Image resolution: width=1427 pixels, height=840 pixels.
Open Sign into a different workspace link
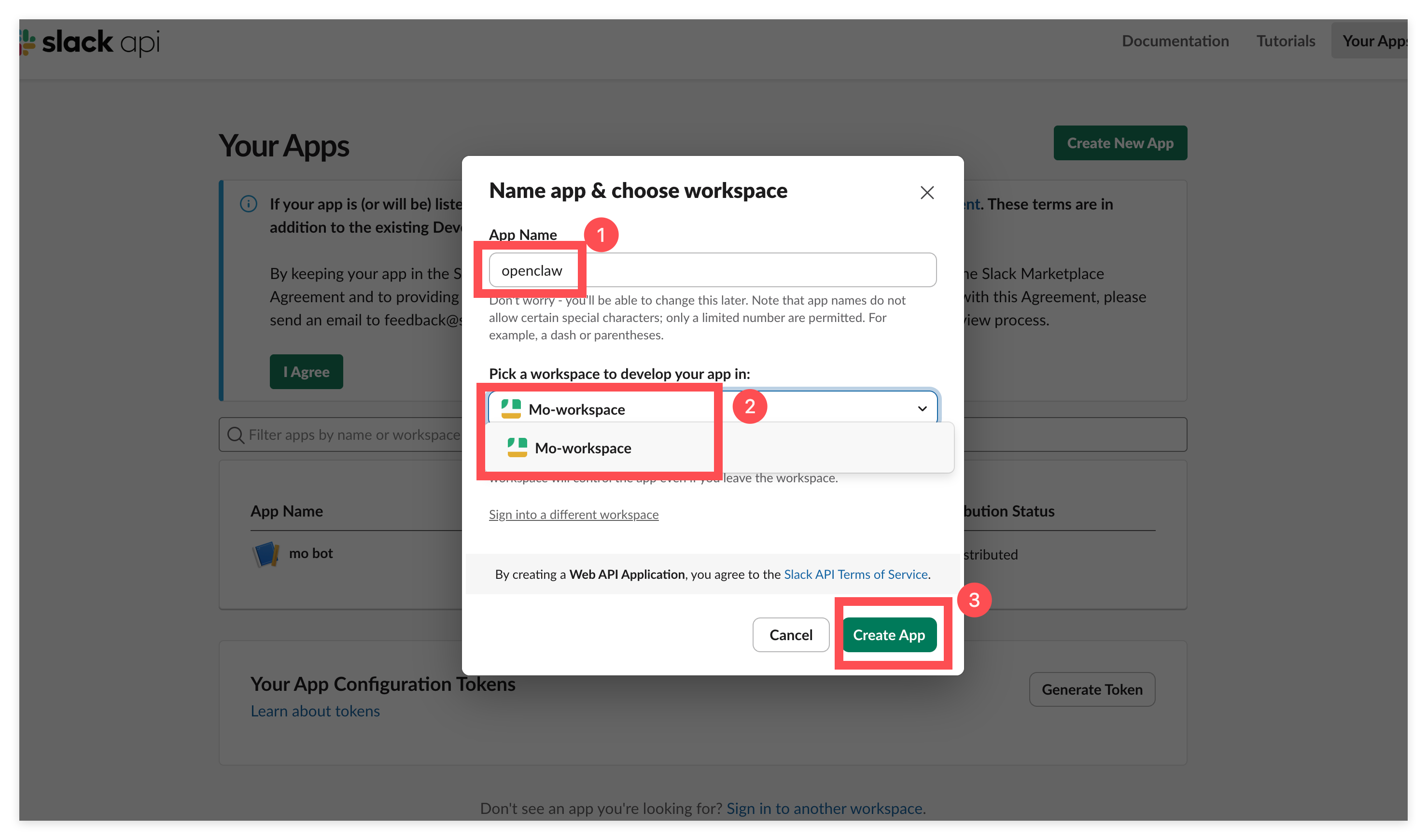click(573, 514)
